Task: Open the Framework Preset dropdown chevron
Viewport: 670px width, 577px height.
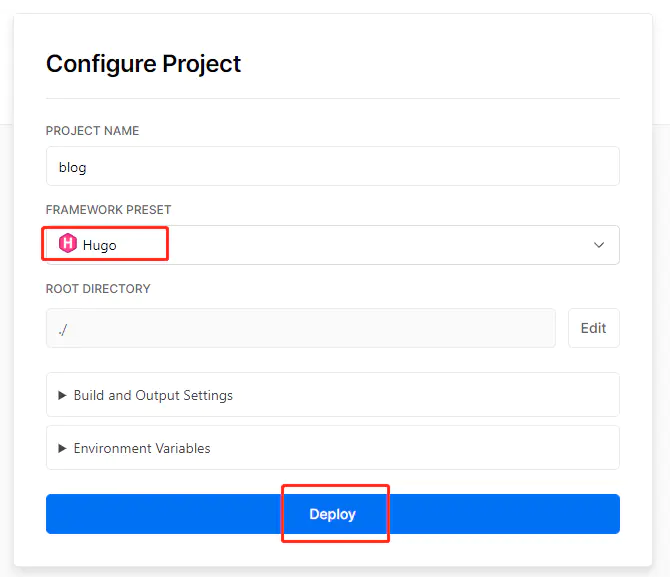Action: coord(599,245)
